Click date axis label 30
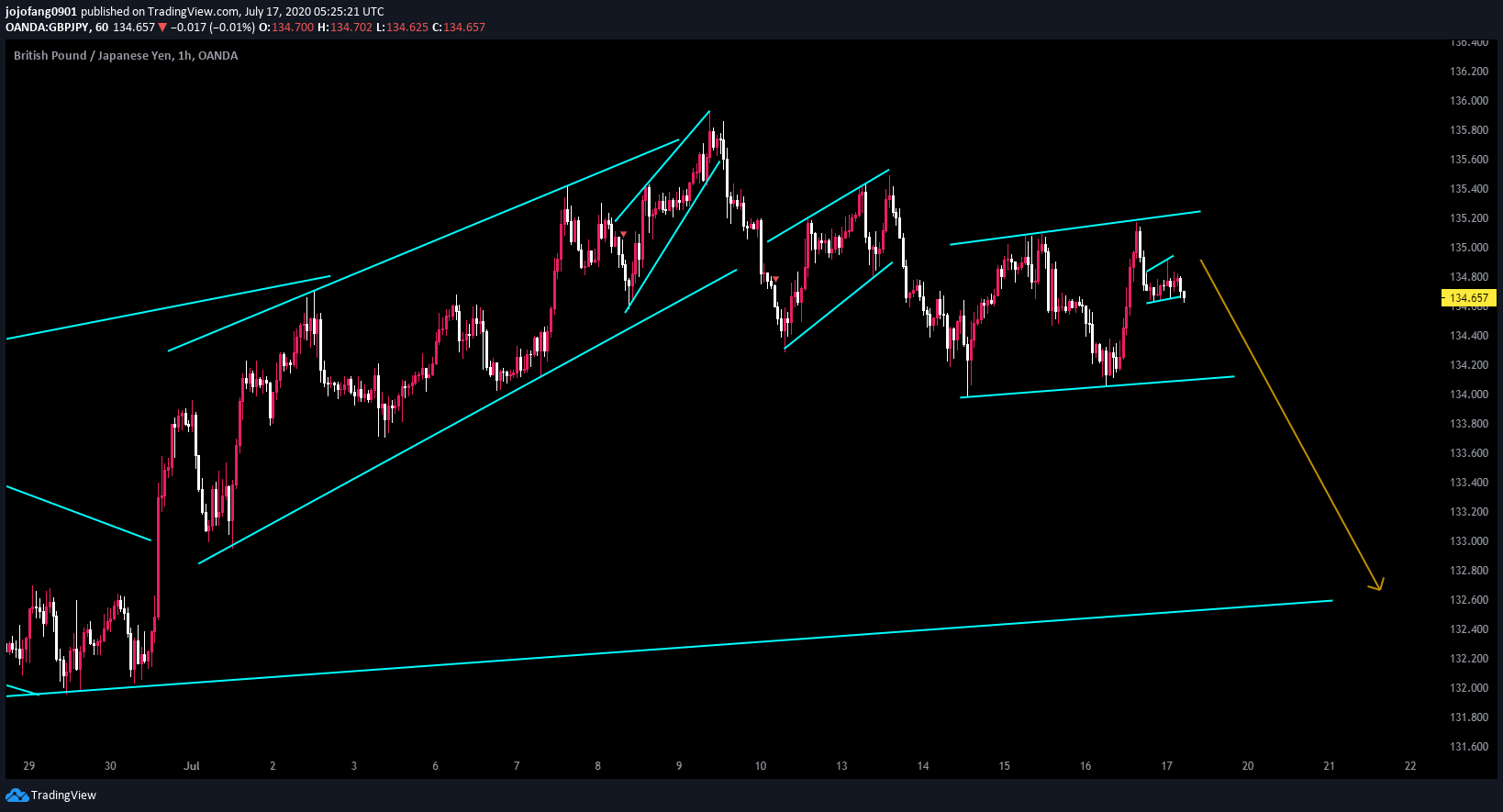This screenshot has width=1503, height=812. [110, 766]
